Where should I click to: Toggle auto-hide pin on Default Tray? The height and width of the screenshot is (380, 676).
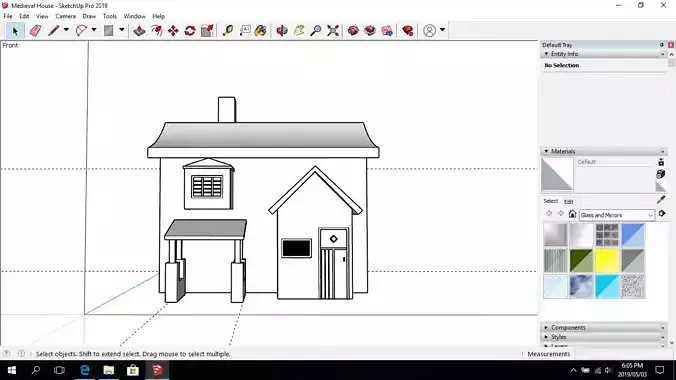(x=661, y=45)
